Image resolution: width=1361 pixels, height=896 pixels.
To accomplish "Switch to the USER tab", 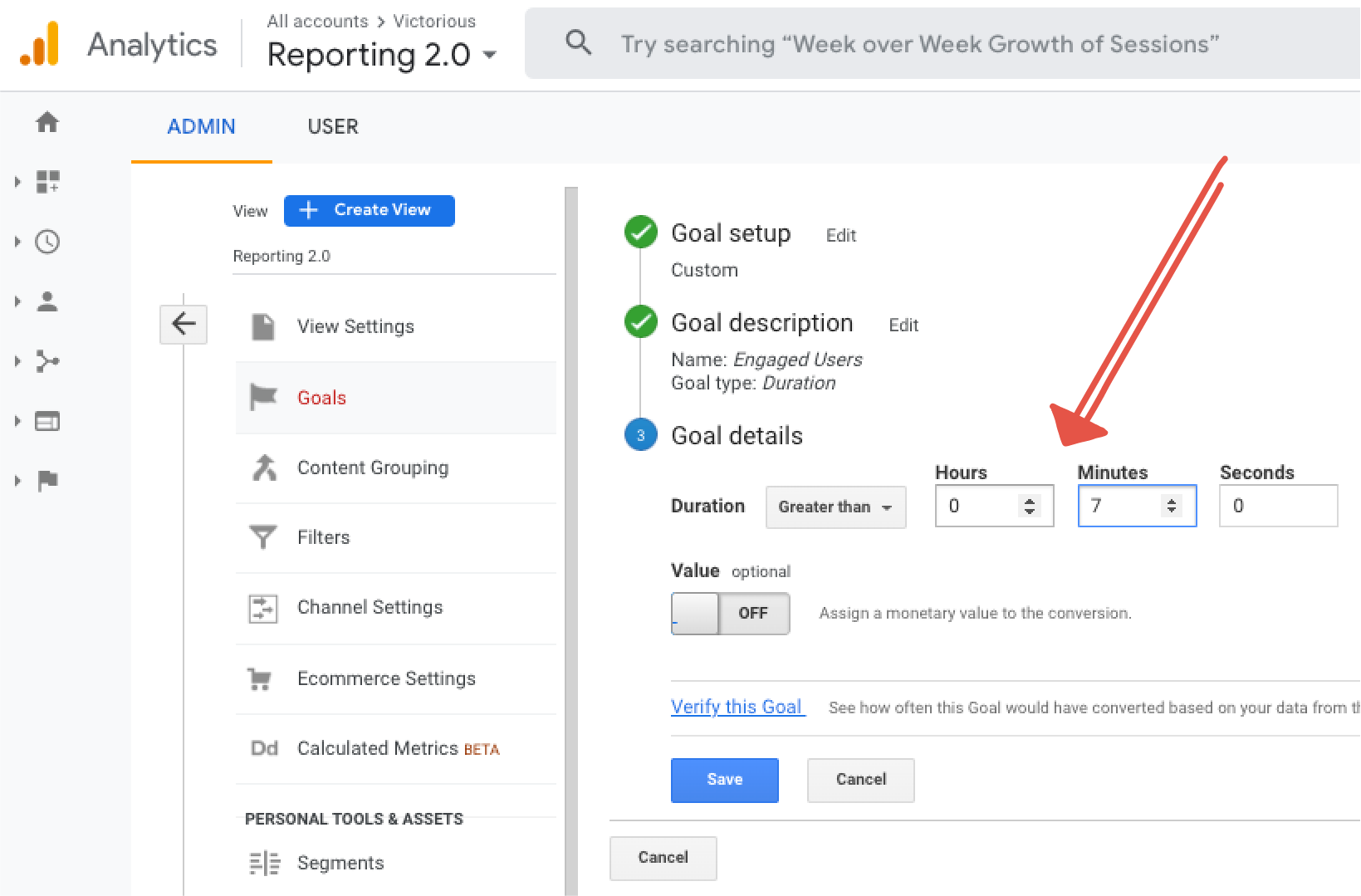I will [333, 126].
